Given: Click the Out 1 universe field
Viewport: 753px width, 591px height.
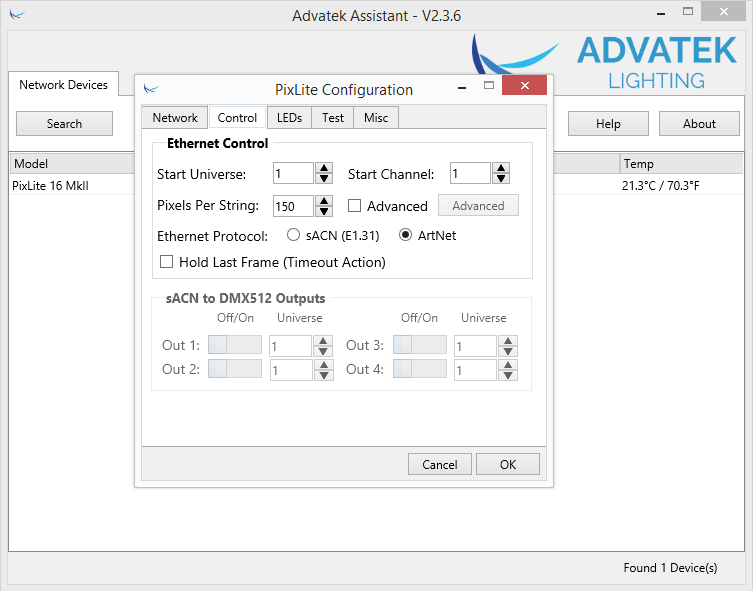Looking at the screenshot, I should [291, 346].
